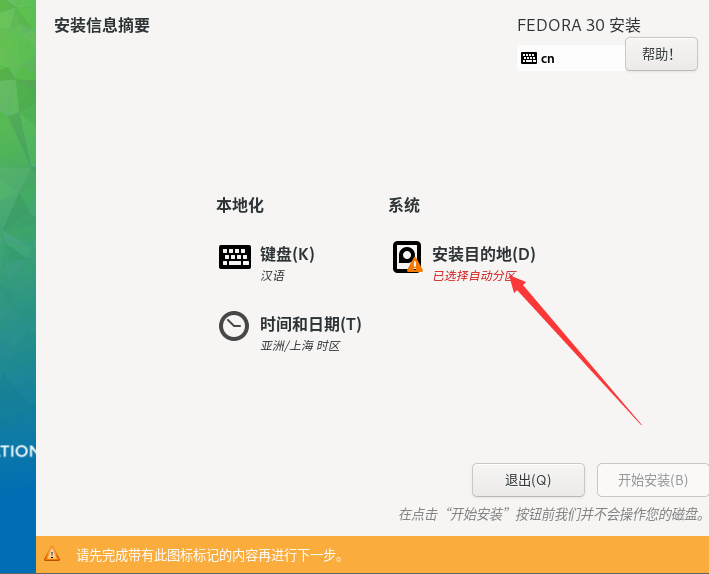The image size is (709, 574).
Task: Click the 开始安装(B) button
Action: (653, 480)
